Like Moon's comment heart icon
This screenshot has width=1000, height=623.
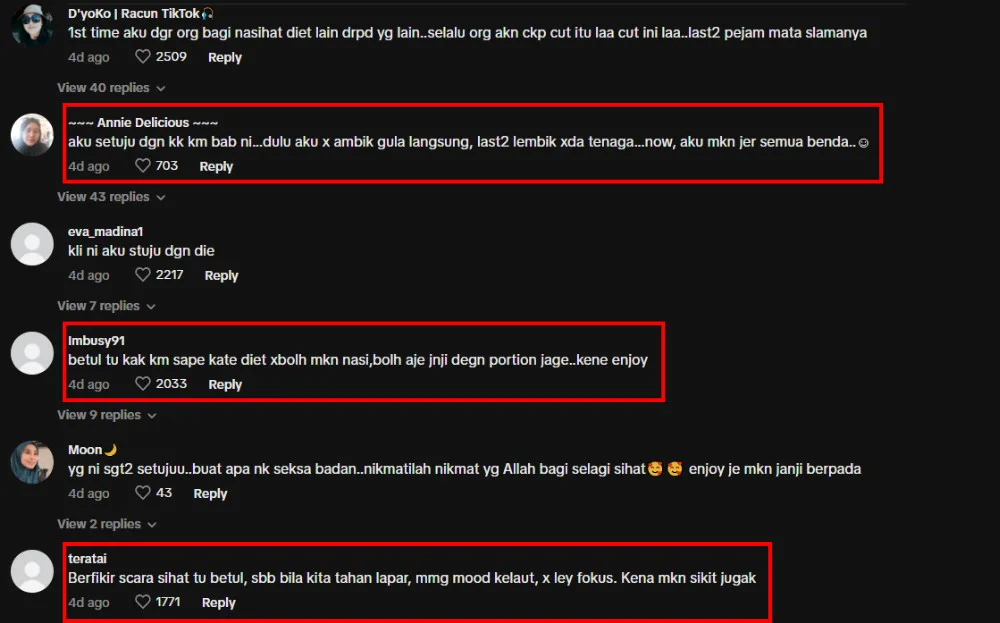(143, 493)
